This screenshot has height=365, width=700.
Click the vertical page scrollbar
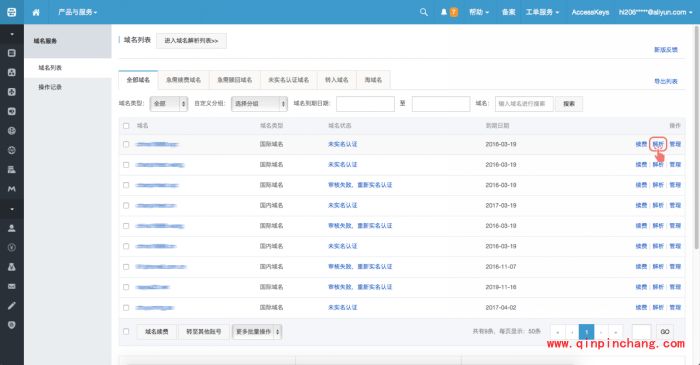pyautogui.click(x=696, y=138)
